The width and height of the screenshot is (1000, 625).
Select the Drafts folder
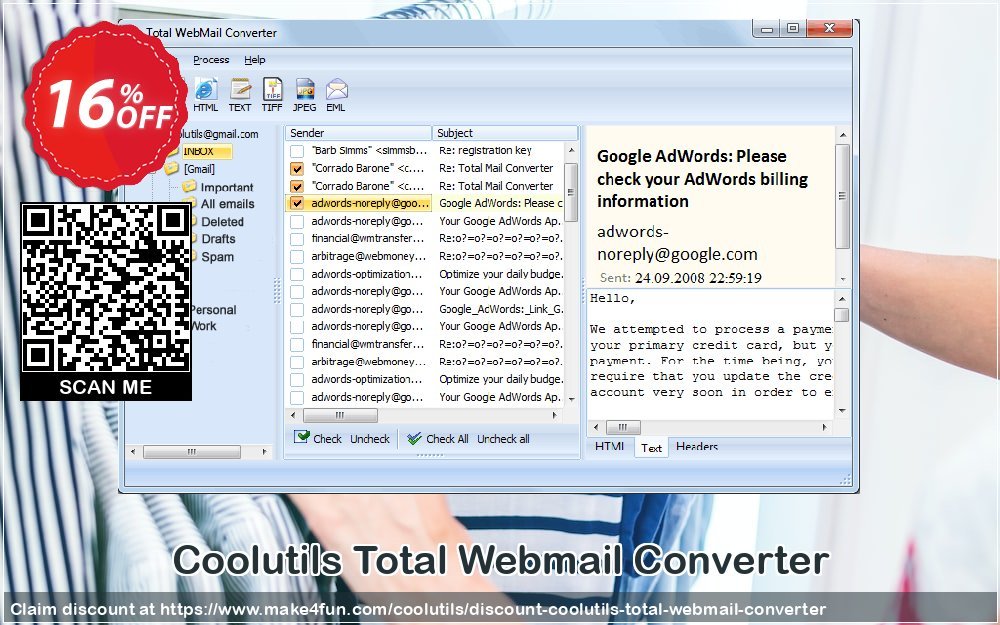pyautogui.click(x=218, y=239)
